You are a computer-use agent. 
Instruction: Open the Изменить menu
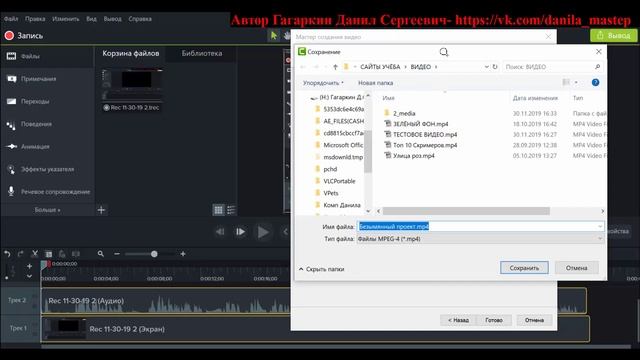click(x=66, y=19)
